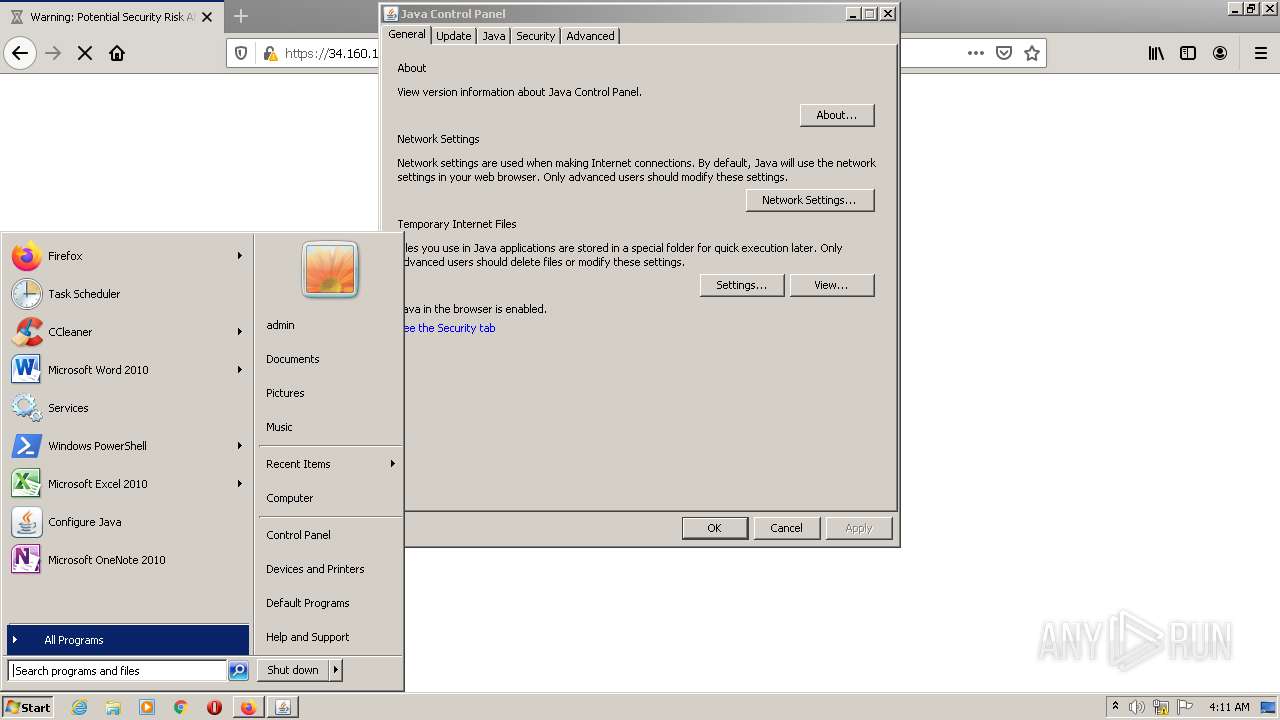Confirm with the OK button
1280x720 pixels.
714,528
